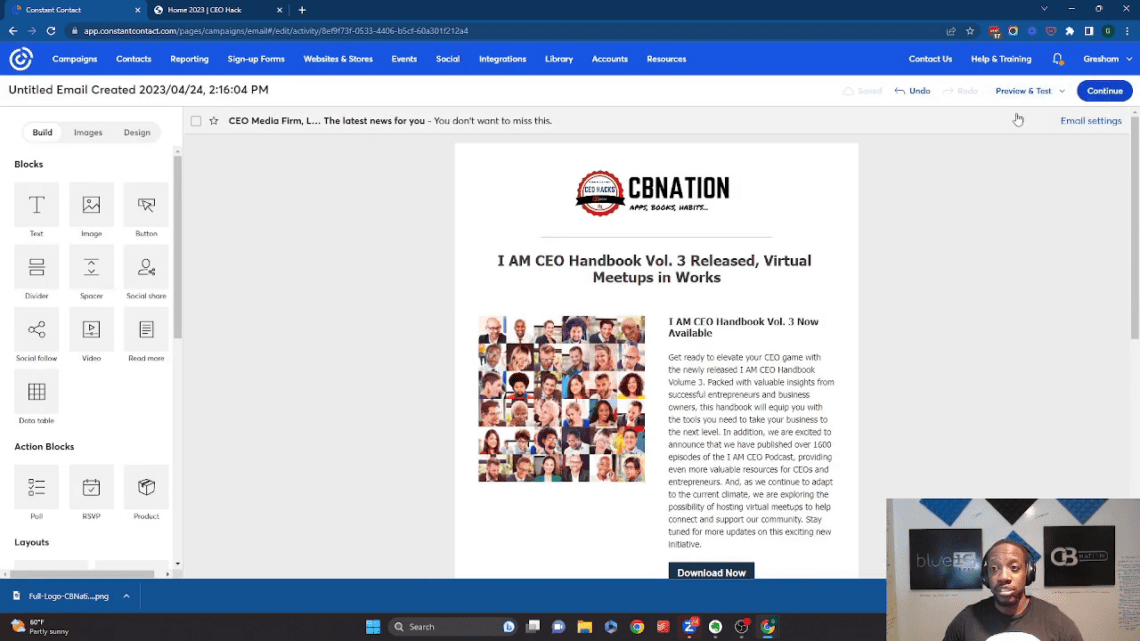The width and height of the screenshot is (1140, 641).
Task: Select the Text block tool
Action: click(36, 207)
